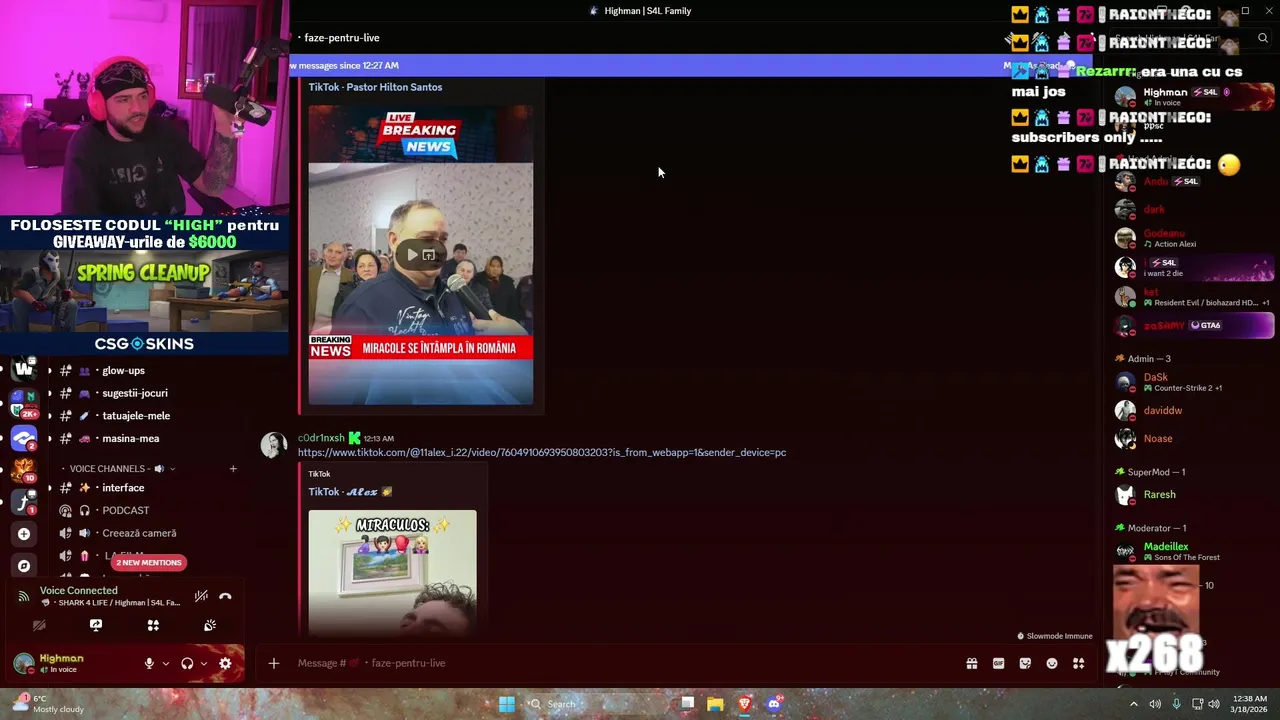
Task: Open the Apps launcher in message bar
Action: [x=1078, y=663]
